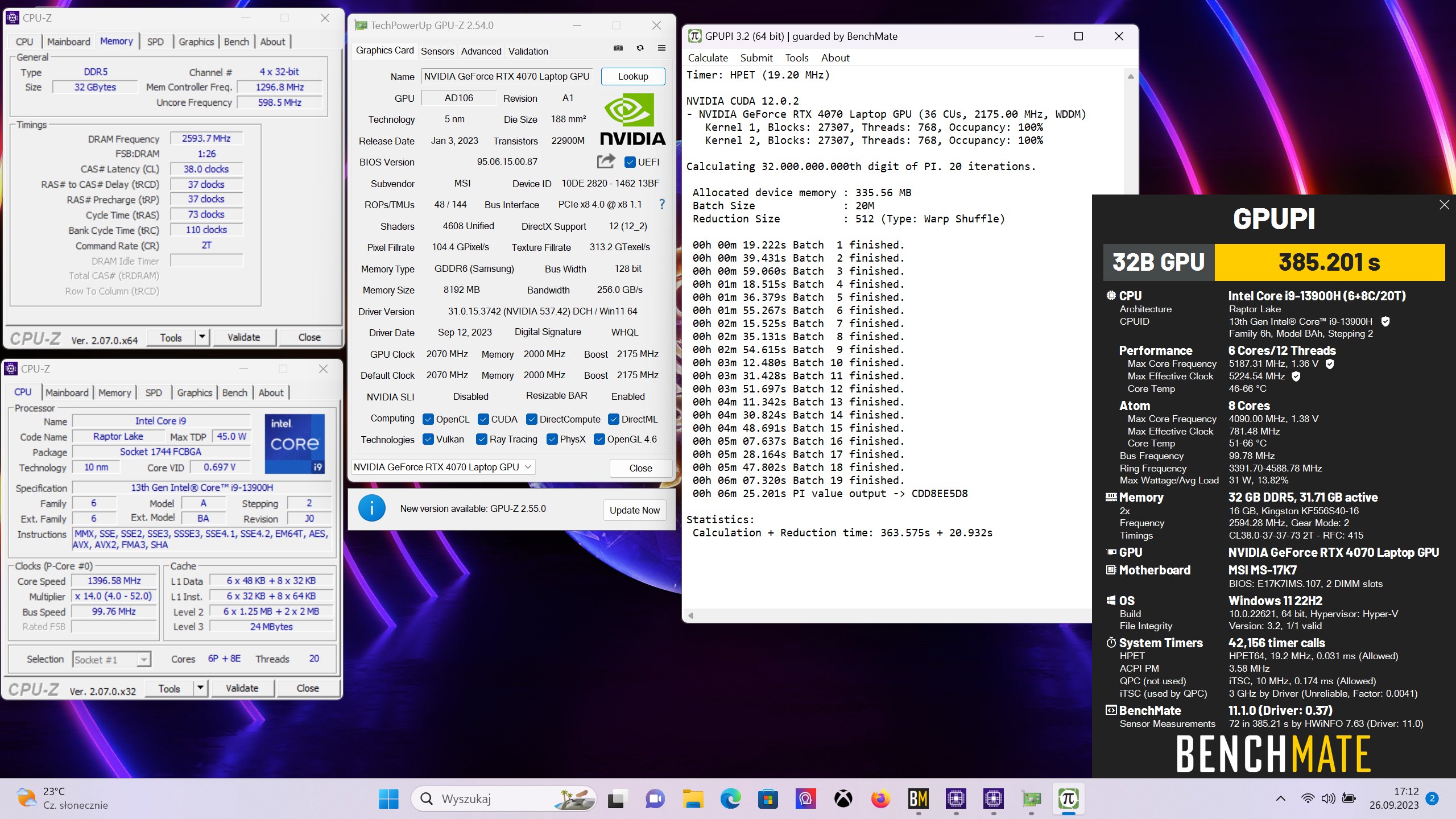Switch to BenchMate via the BM taskbar icon
The image size is (1456, 819).
click(919, 799)
